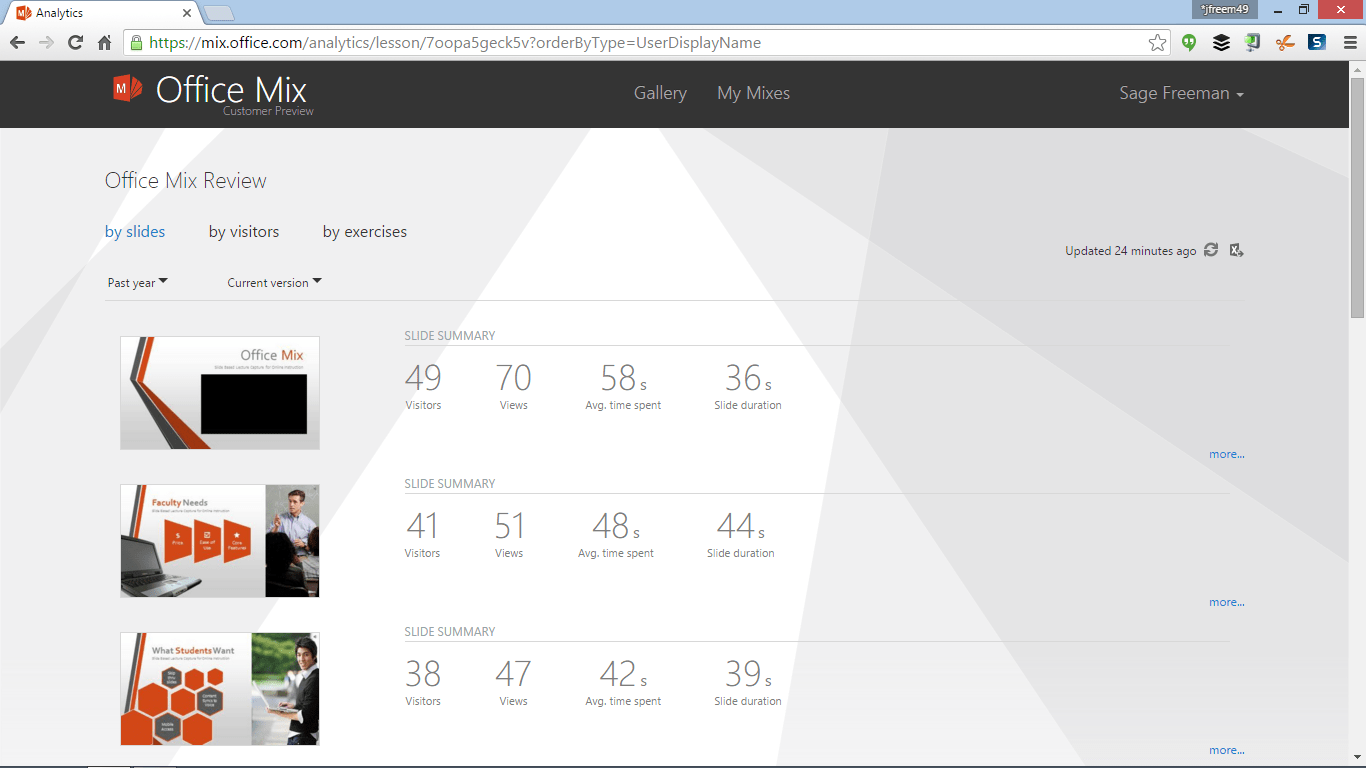1366x768 pixels.
Task: Open the Office Mix title slide thumbnail
Action: click(x=219, y=392)
